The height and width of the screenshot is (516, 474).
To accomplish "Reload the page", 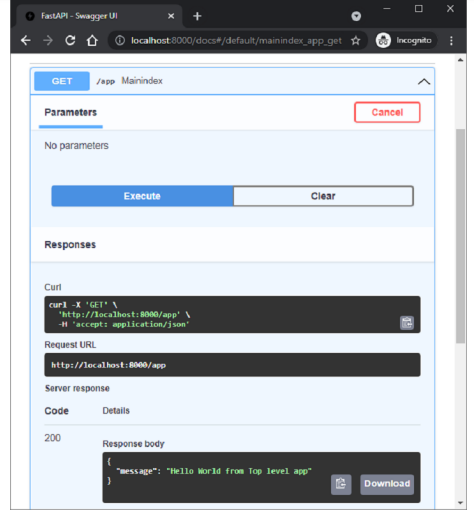I will click(x=70, y=41).
